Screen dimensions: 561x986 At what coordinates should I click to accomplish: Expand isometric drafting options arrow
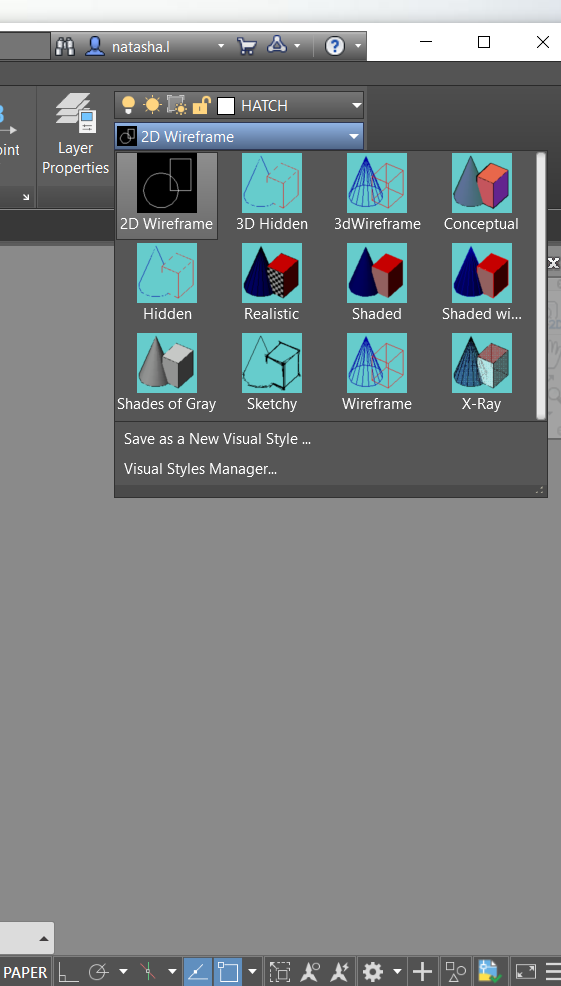point(172,972)
